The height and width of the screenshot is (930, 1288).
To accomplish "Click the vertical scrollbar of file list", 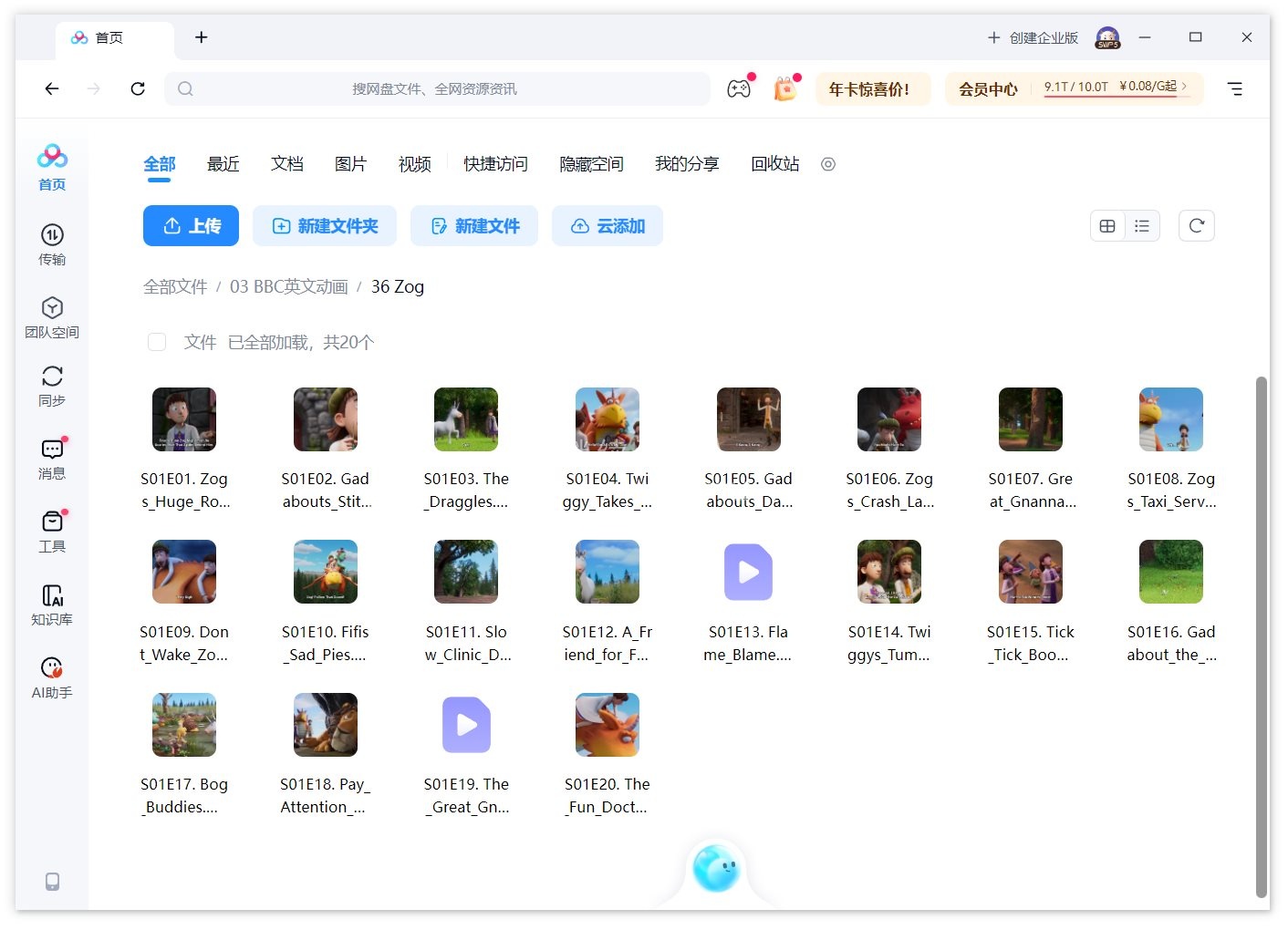I will coord(1262,635).
